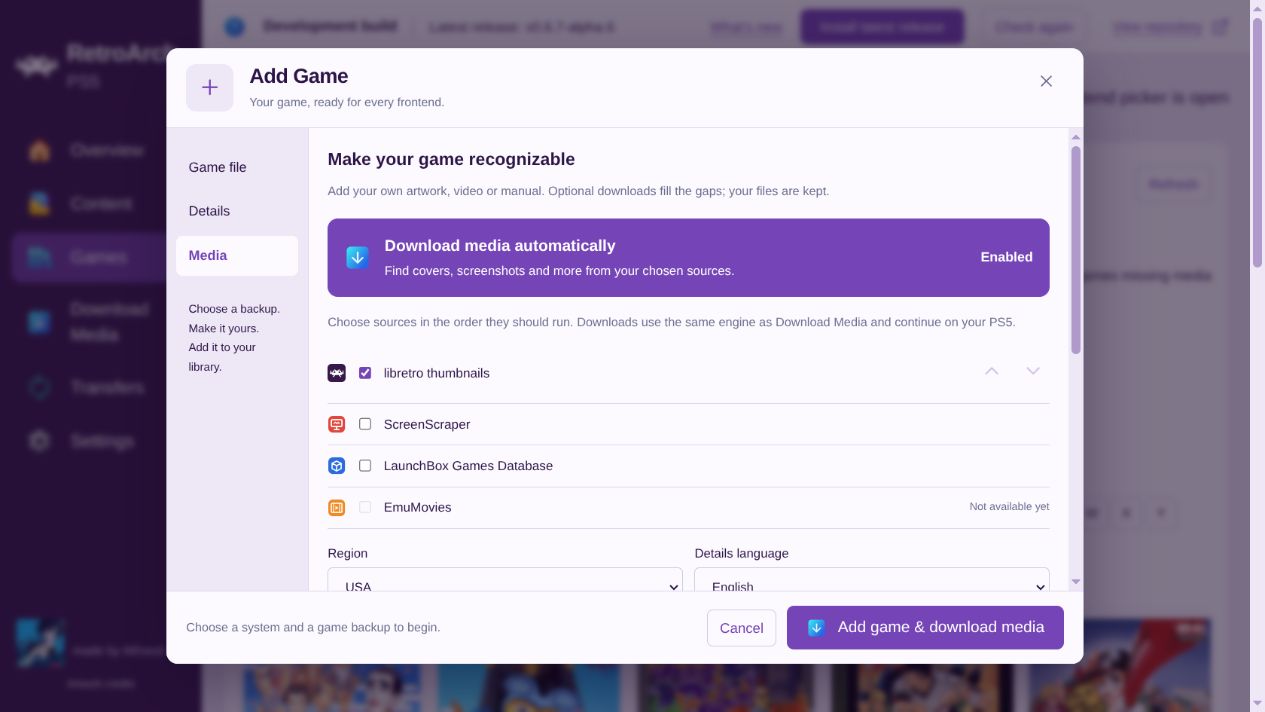Screen dimensions: 1265x712
Task: Click the disabled EmuMovies checkbox
Action: pos(365,507)
